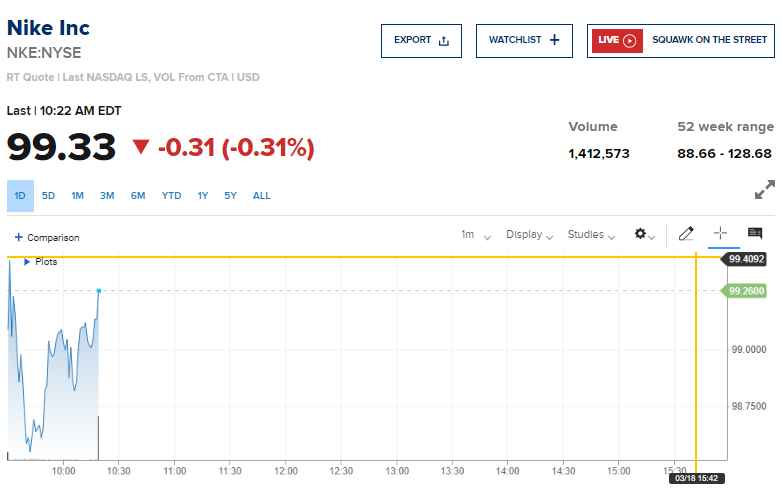
Task: Click the 99.2600 current price label
Action: click(749, 291)
